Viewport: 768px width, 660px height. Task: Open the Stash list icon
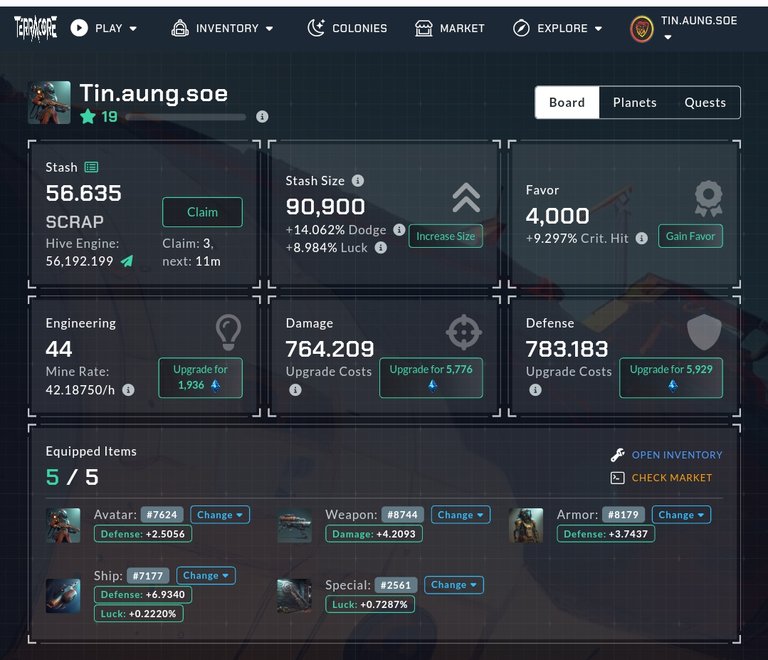(91, 167)
